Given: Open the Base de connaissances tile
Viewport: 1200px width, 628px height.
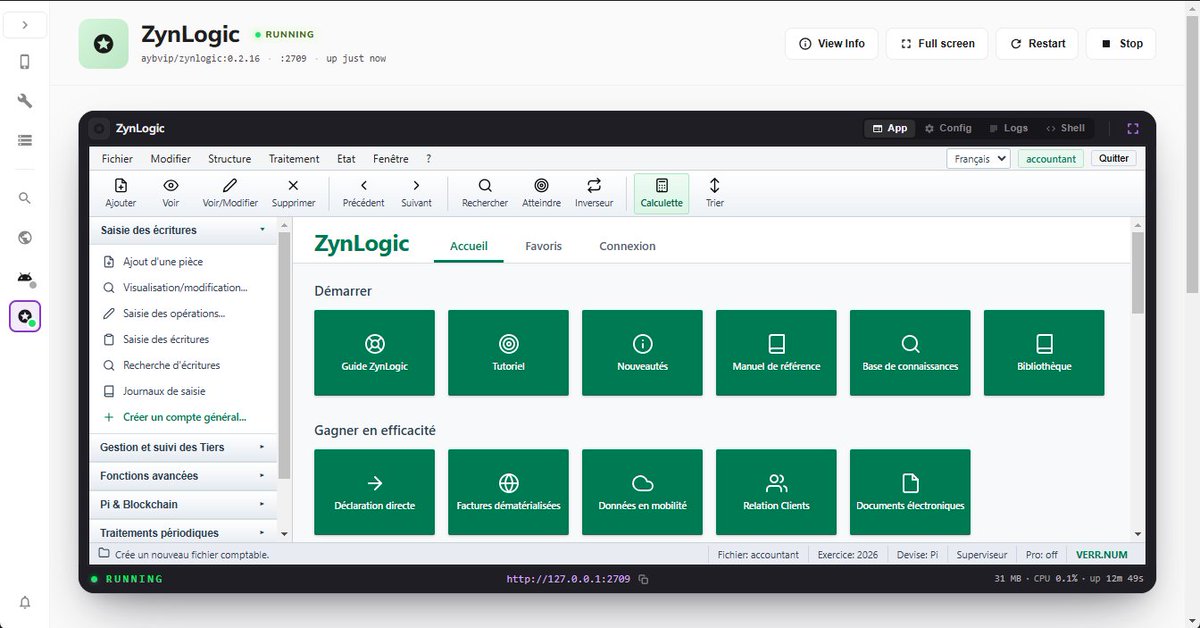Looking at the screenshot, I should (911, 353).
